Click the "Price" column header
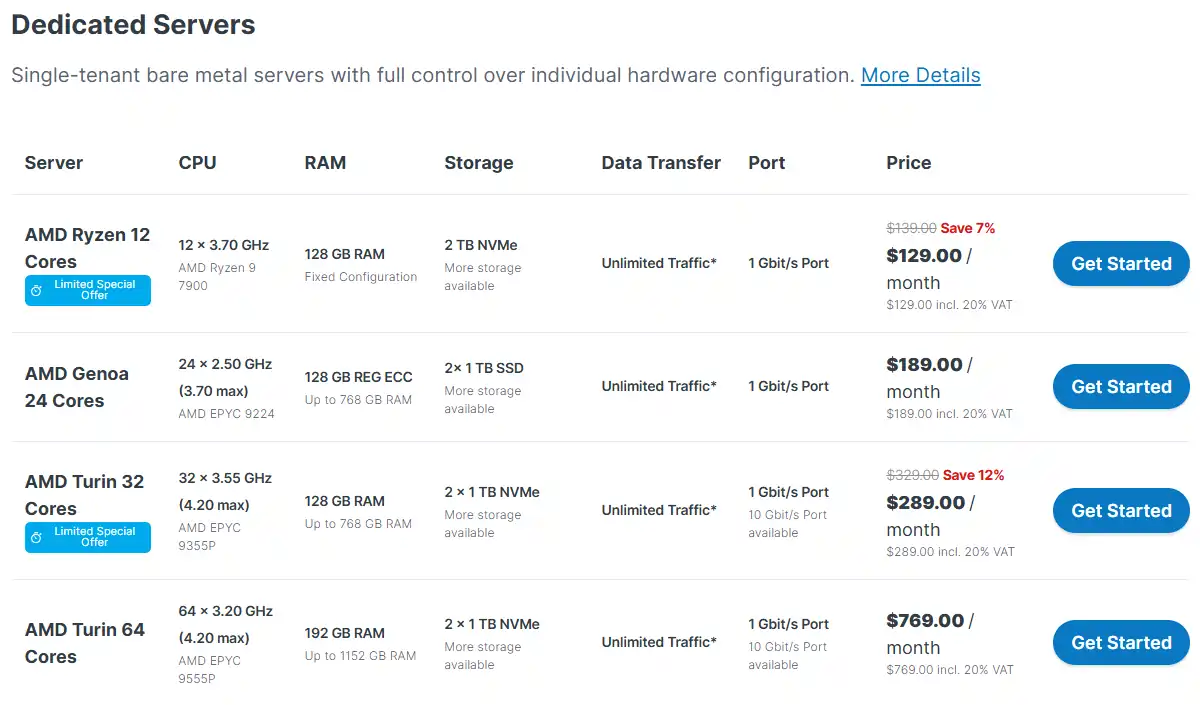 coord(908,162)
